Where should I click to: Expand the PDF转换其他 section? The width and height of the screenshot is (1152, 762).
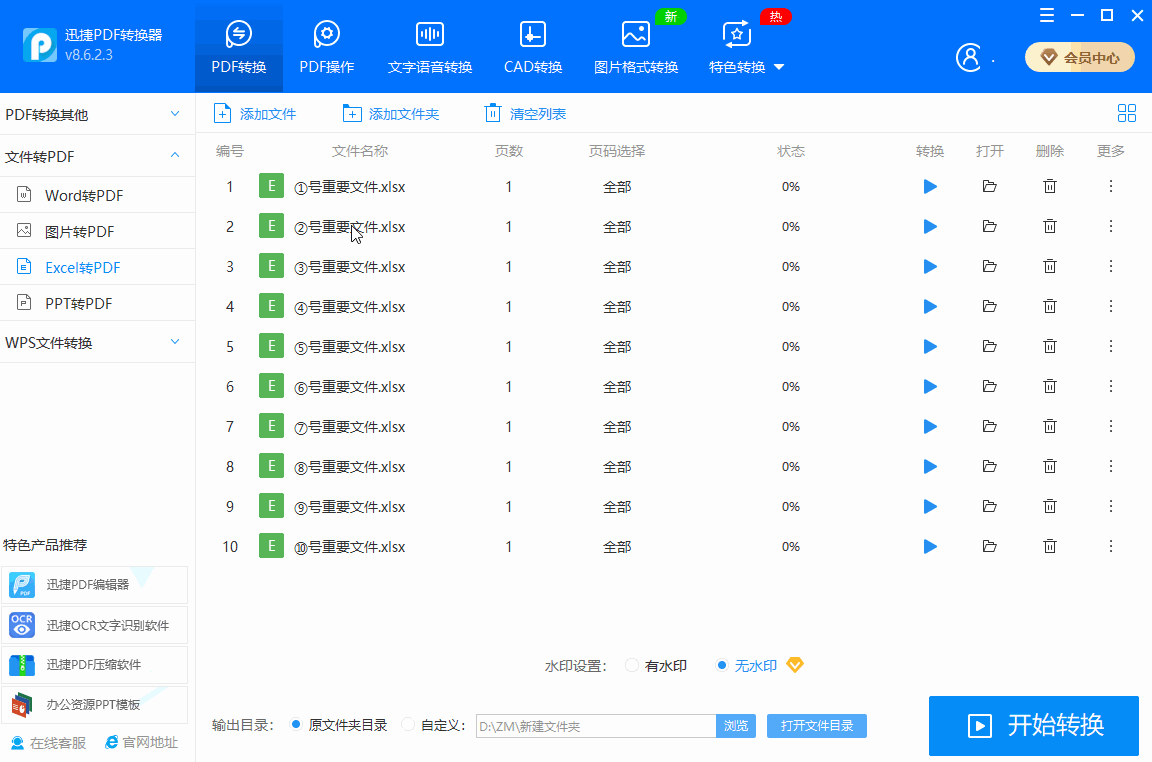97,115
